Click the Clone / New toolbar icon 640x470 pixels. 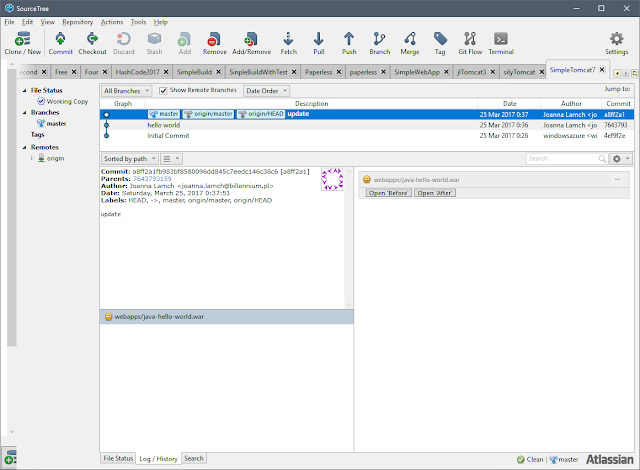coord(22,43)
